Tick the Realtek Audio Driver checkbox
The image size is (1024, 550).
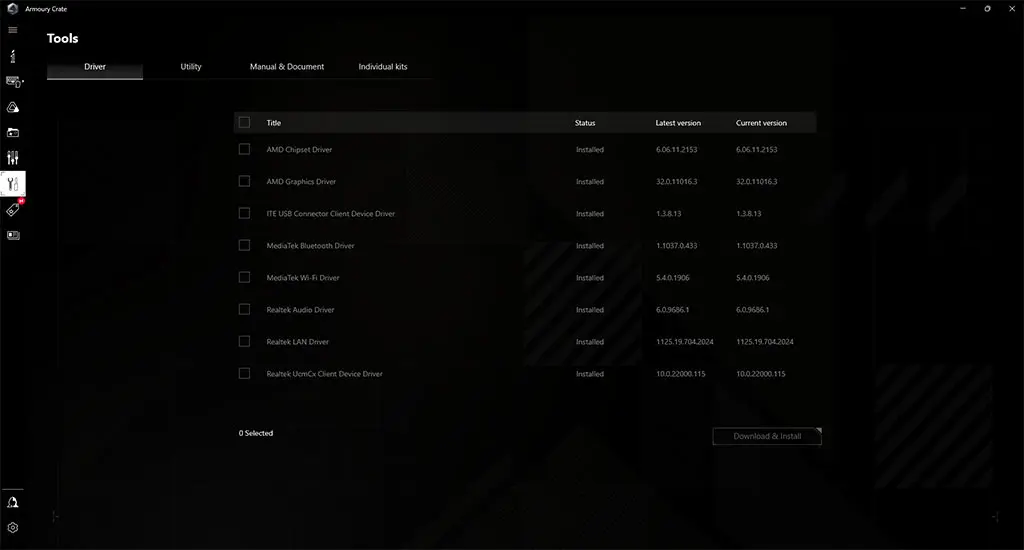pos(244,310)
